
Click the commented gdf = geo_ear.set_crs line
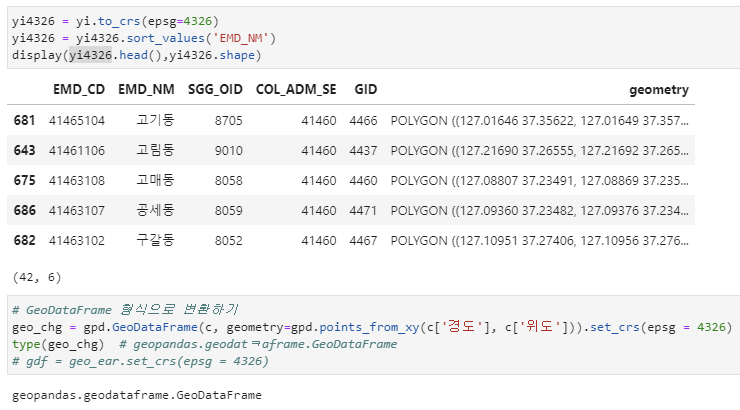click(140, 361)
